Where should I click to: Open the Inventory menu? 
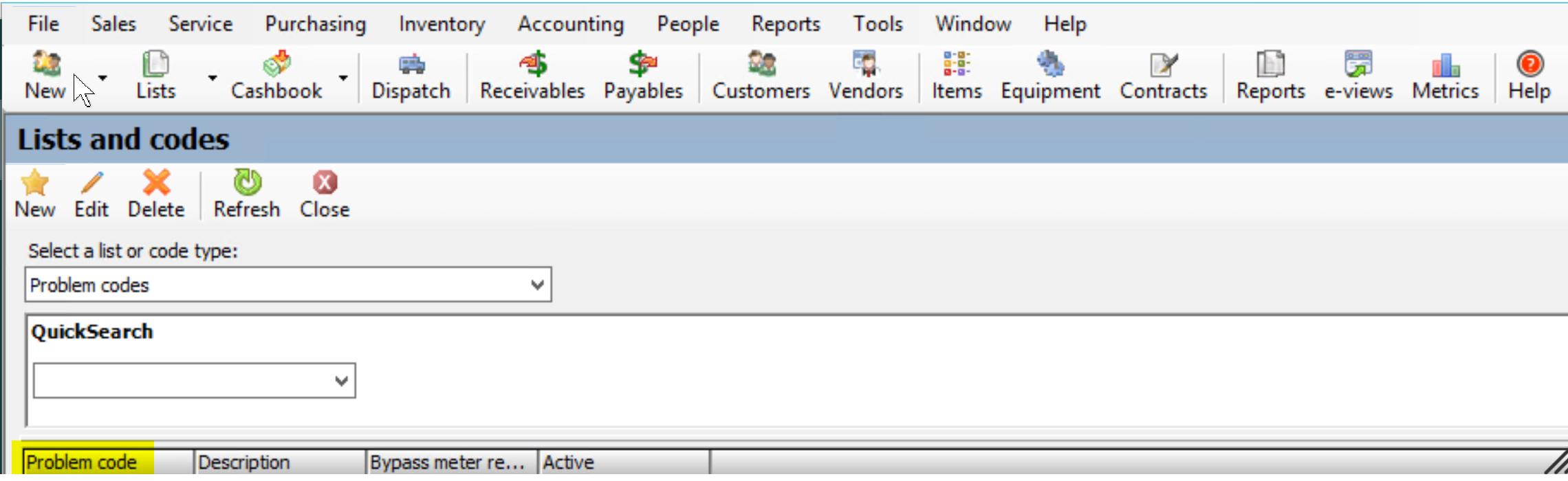click(442, 24)
